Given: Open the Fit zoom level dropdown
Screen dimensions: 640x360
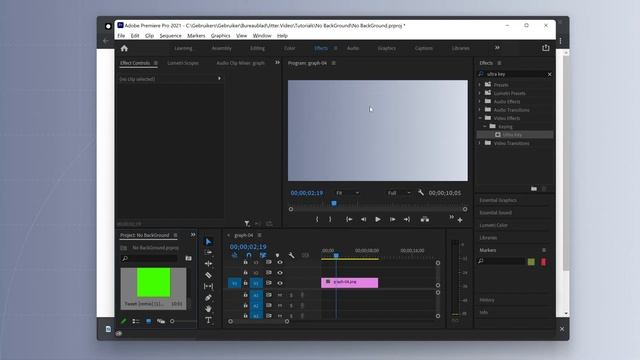Looking at the screenshot, I should click(347, 193).
